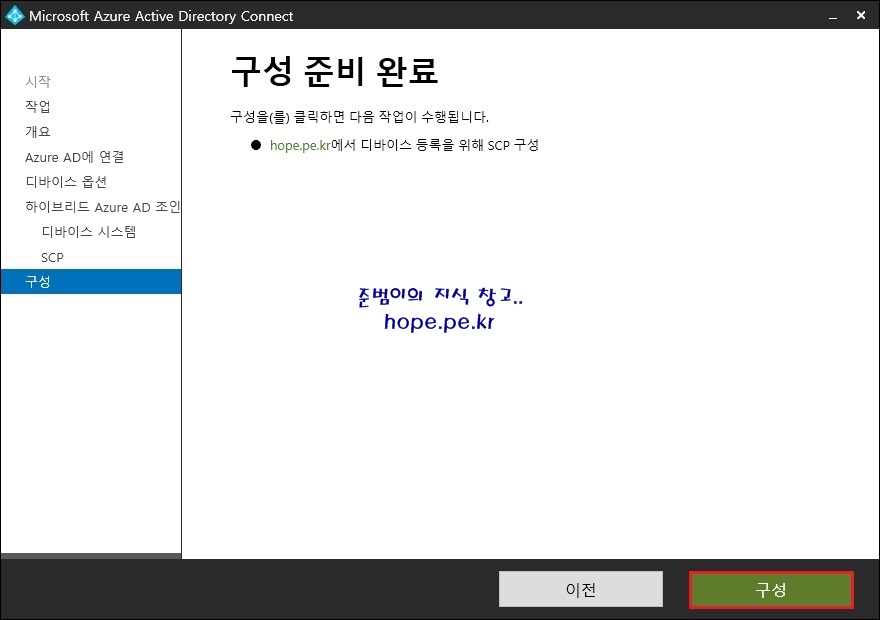Select highlighted 구성 step in sidebar
The height and width of the screenshot is (620, 880).
(x=91, y=282)
